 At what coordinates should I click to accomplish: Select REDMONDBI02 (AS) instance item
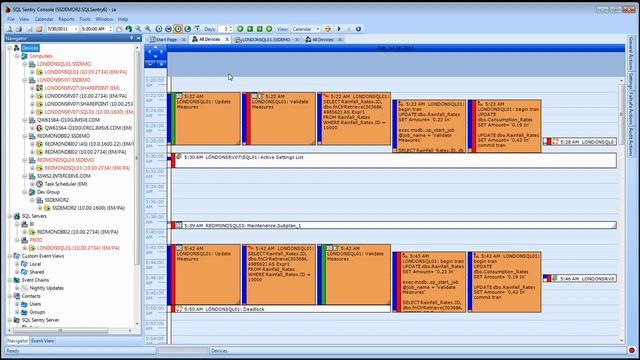coord(89,144)
